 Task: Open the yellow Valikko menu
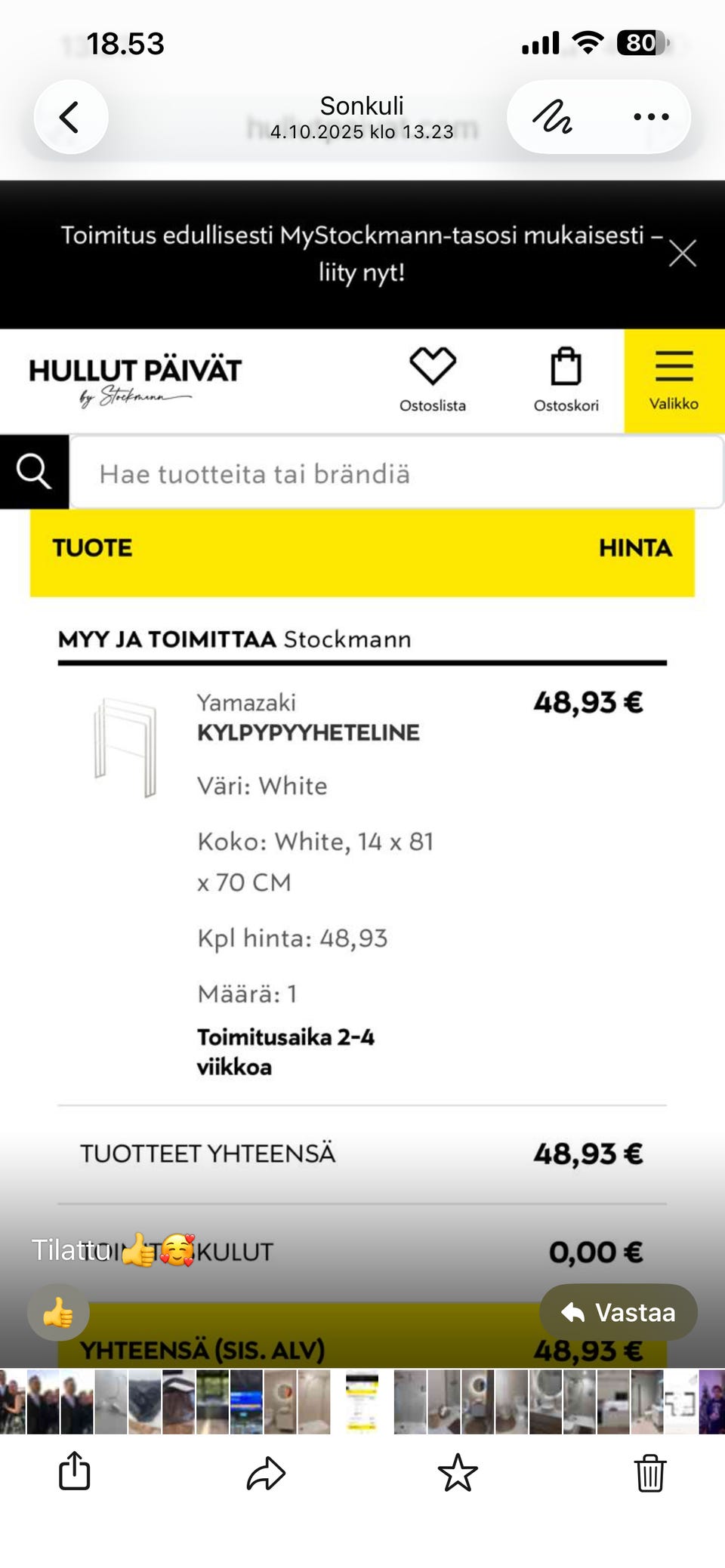[674, 380]
